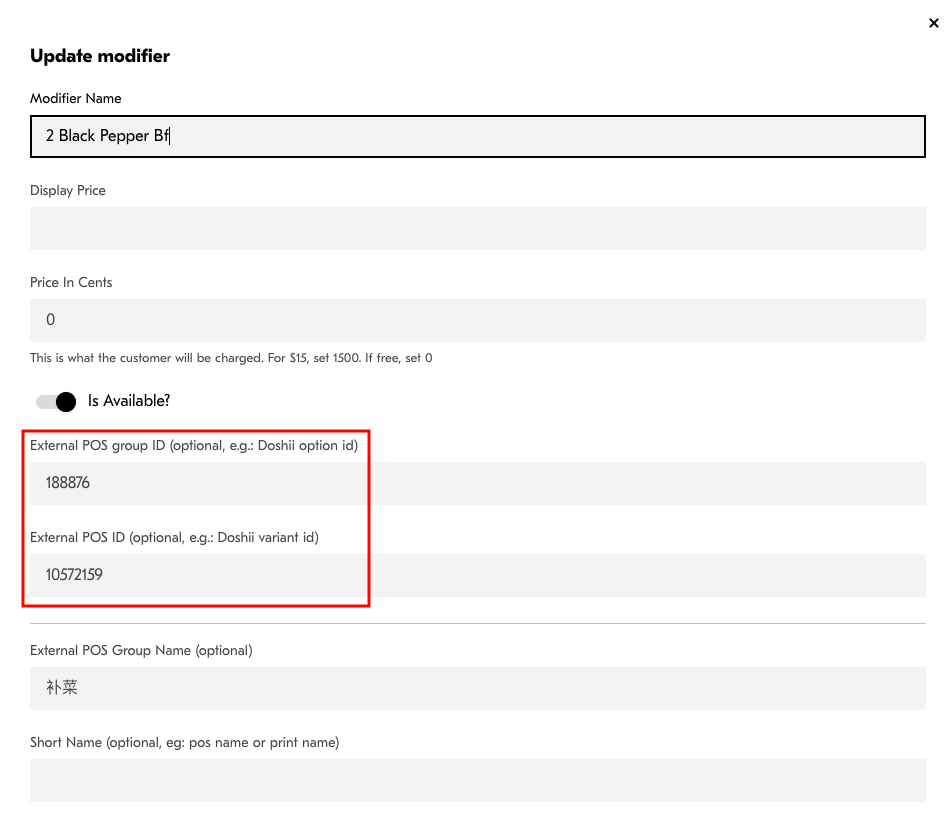Click the Update modifier dialog title
The width and height of the screenshot is (951, 817).
click(x=100, y=56)
